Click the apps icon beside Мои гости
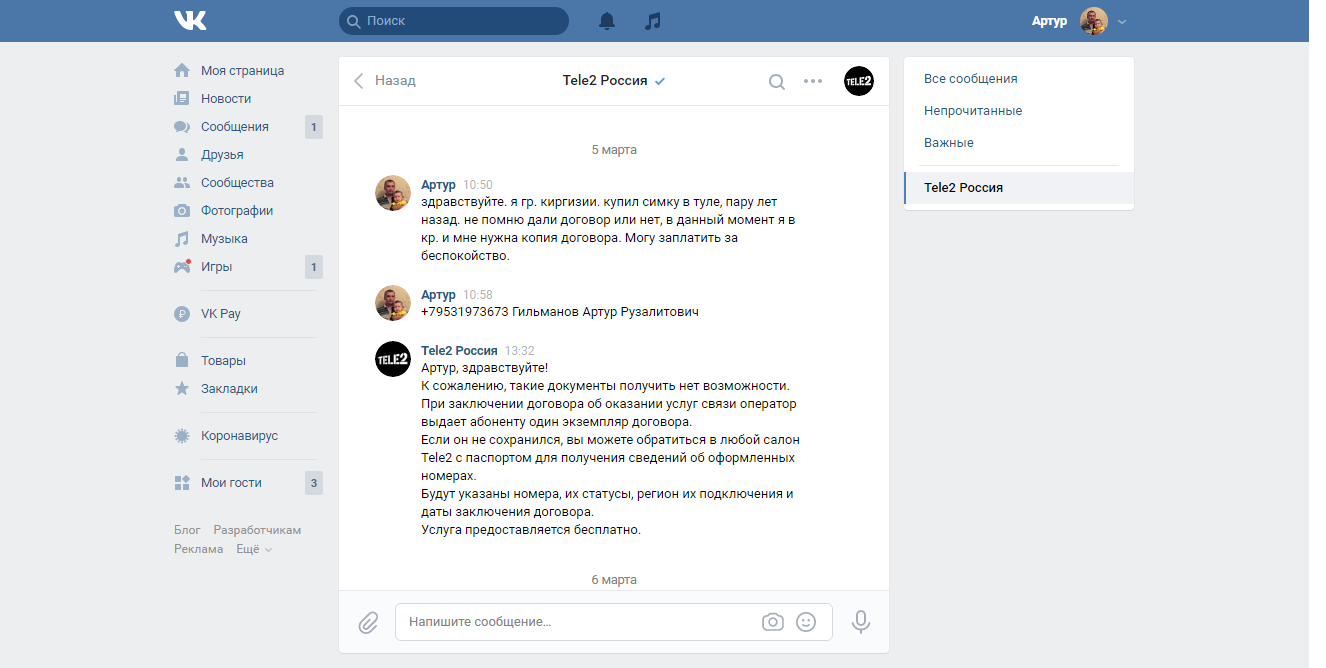 pos(182,483)
